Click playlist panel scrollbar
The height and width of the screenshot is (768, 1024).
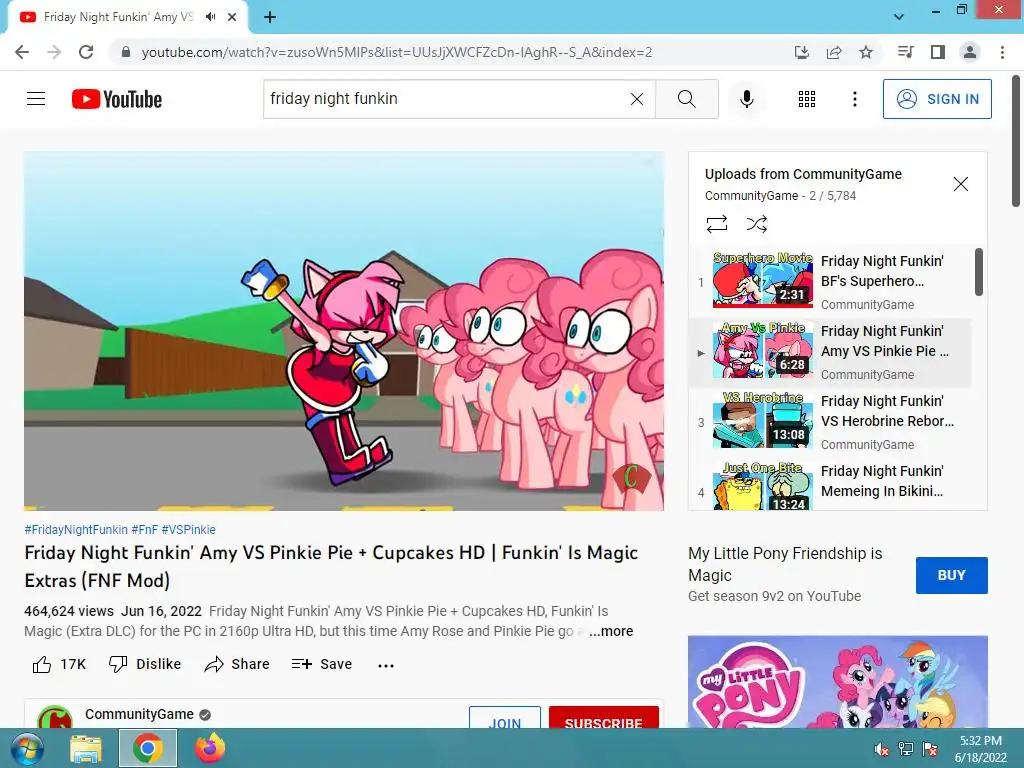pyautogui.click(x=978, y=272)
